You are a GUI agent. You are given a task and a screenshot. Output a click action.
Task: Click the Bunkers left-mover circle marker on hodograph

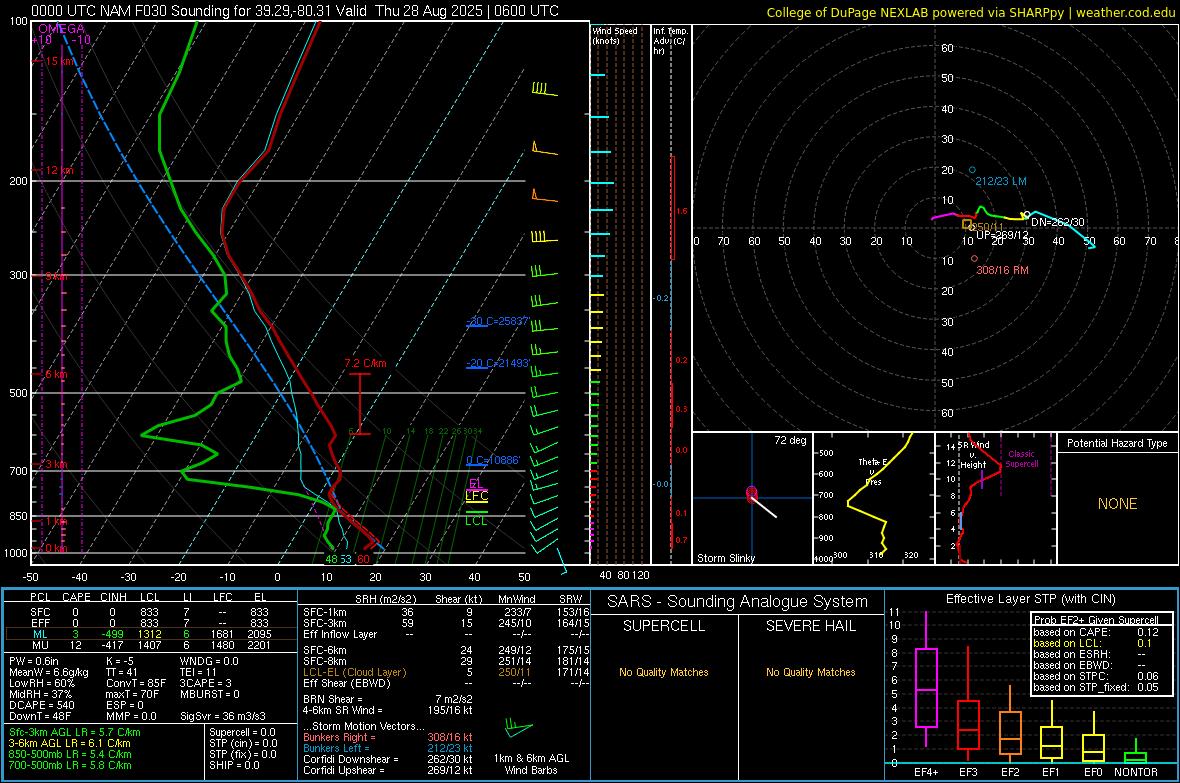(972, 170)
